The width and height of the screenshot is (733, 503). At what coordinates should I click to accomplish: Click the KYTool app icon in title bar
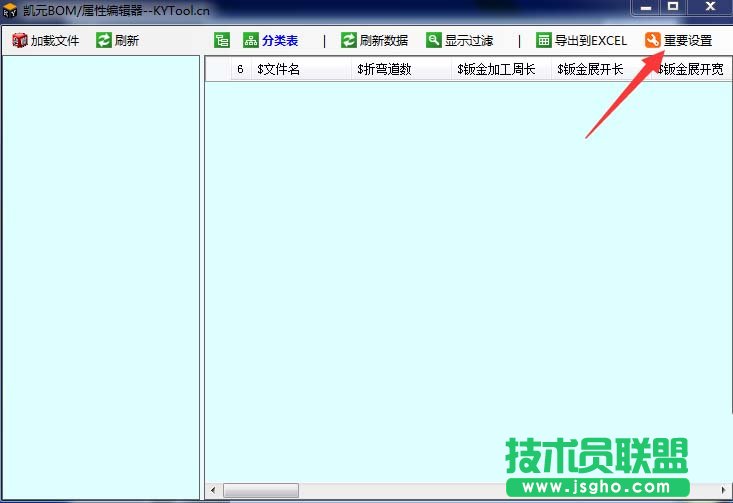(10, 10)
